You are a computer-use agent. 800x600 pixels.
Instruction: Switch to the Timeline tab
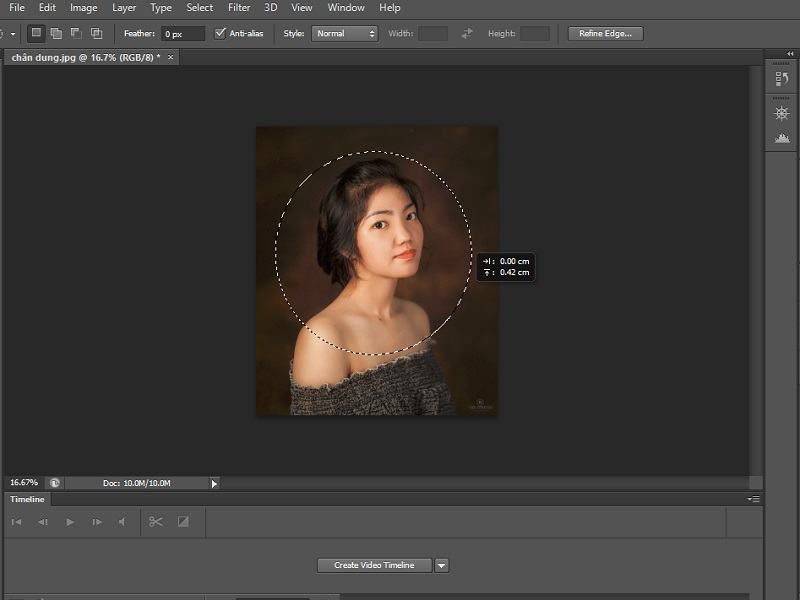click(x=27, y=498)
